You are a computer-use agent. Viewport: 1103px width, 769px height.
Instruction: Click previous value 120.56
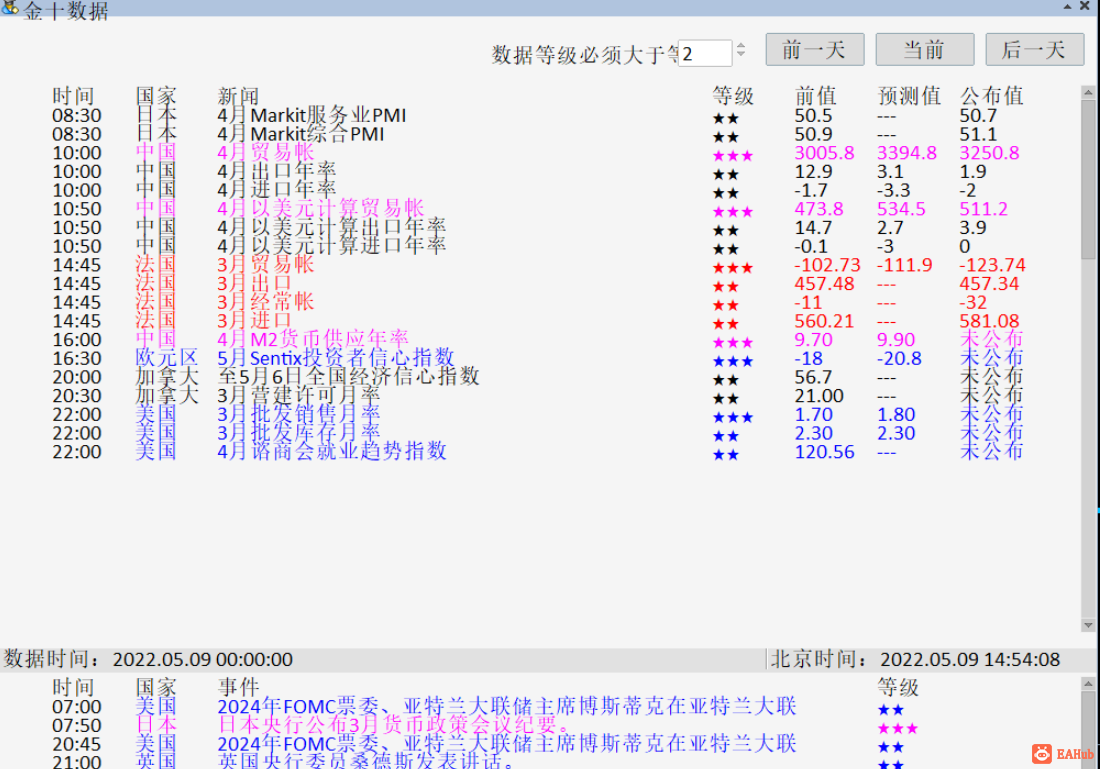[824, 452]
